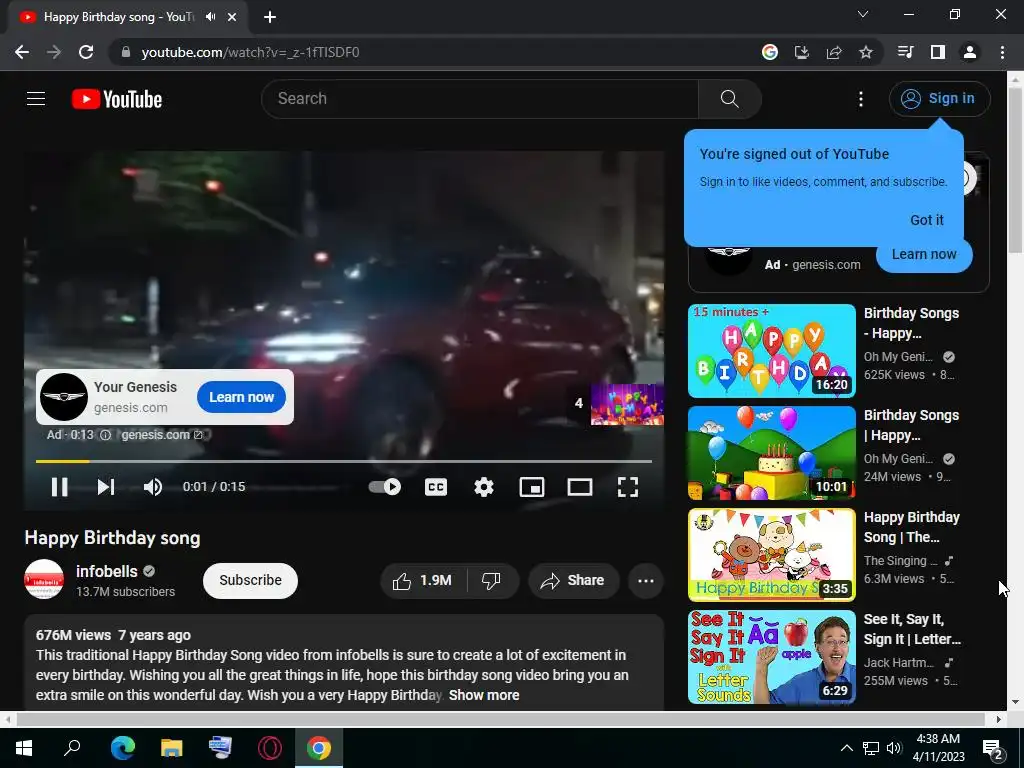Screen dimensions: 1024x768
Task: Skip to the next video
Action: tap(106, 487)
